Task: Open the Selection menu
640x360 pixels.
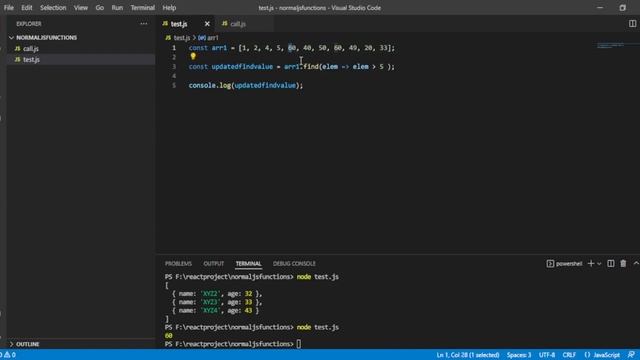Action: [53, 8]
